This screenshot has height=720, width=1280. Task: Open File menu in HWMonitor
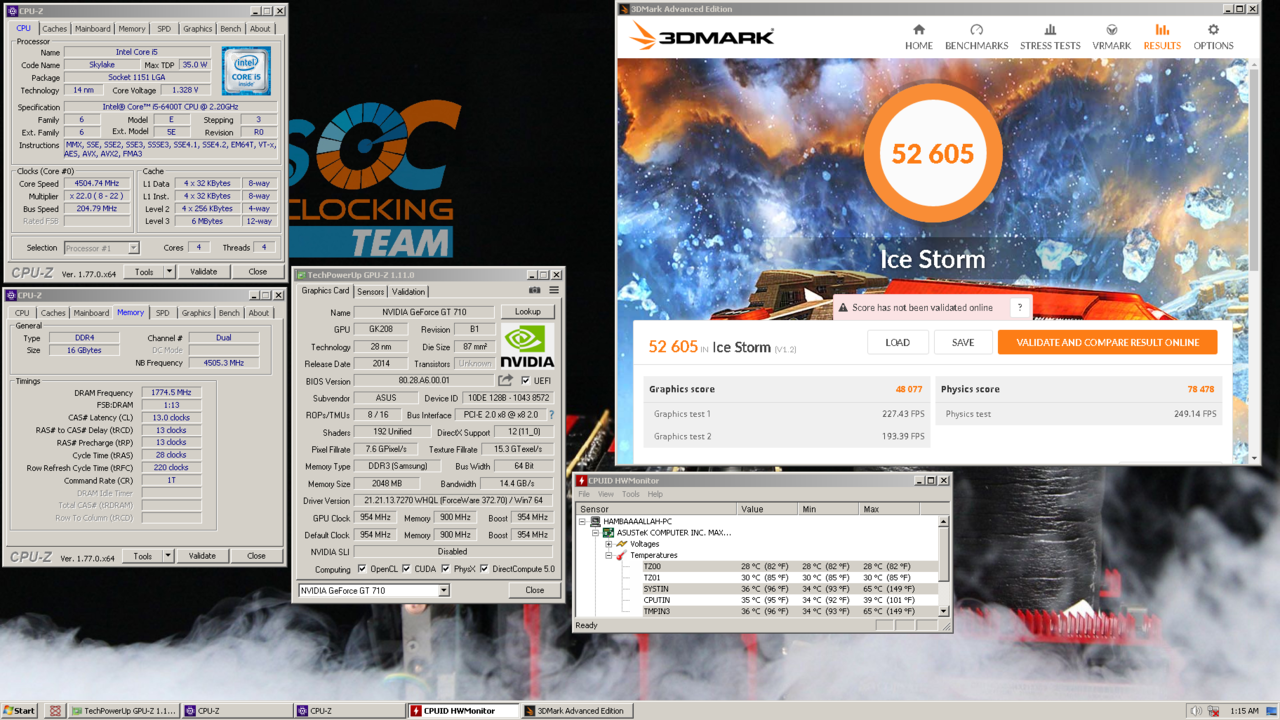[x=584, y=494]
